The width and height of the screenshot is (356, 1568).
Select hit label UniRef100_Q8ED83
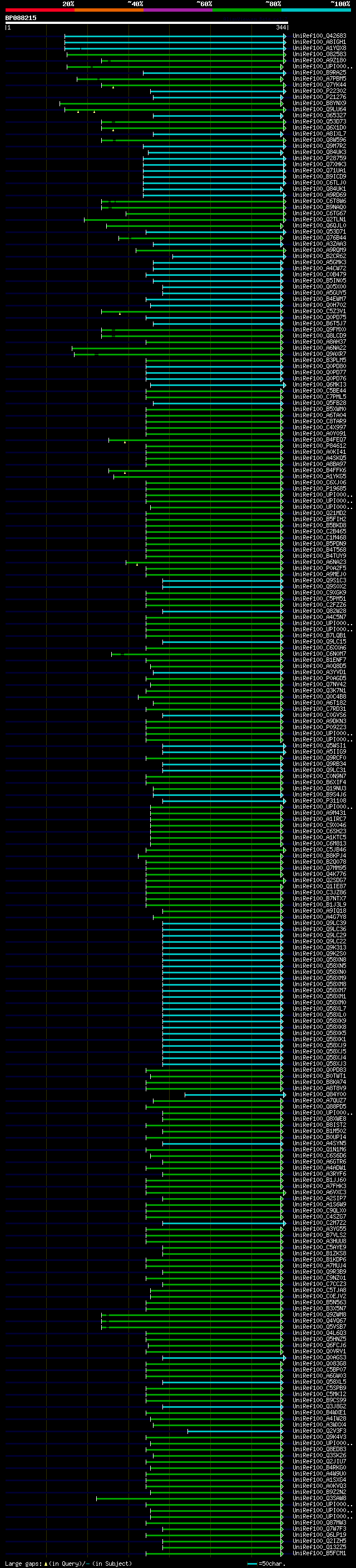pos(319,1449)
